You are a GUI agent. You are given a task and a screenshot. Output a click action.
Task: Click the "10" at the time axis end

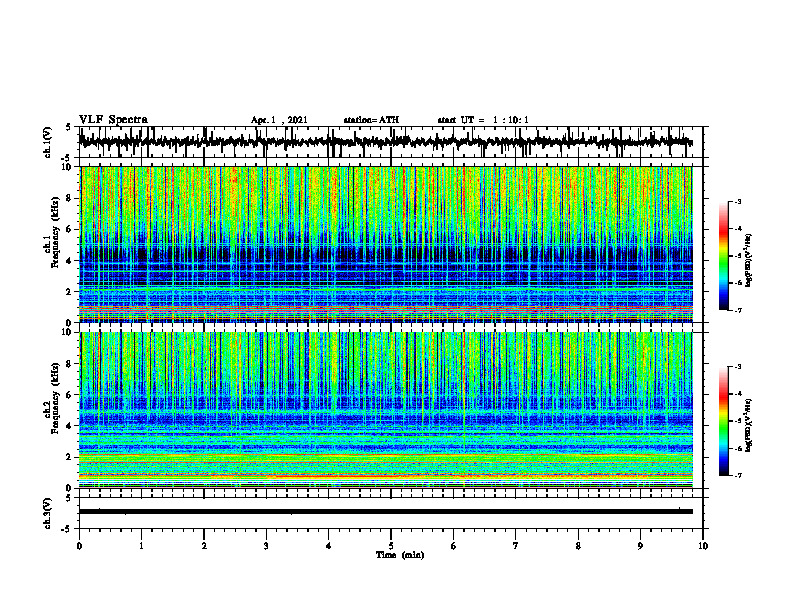point(703,546)
